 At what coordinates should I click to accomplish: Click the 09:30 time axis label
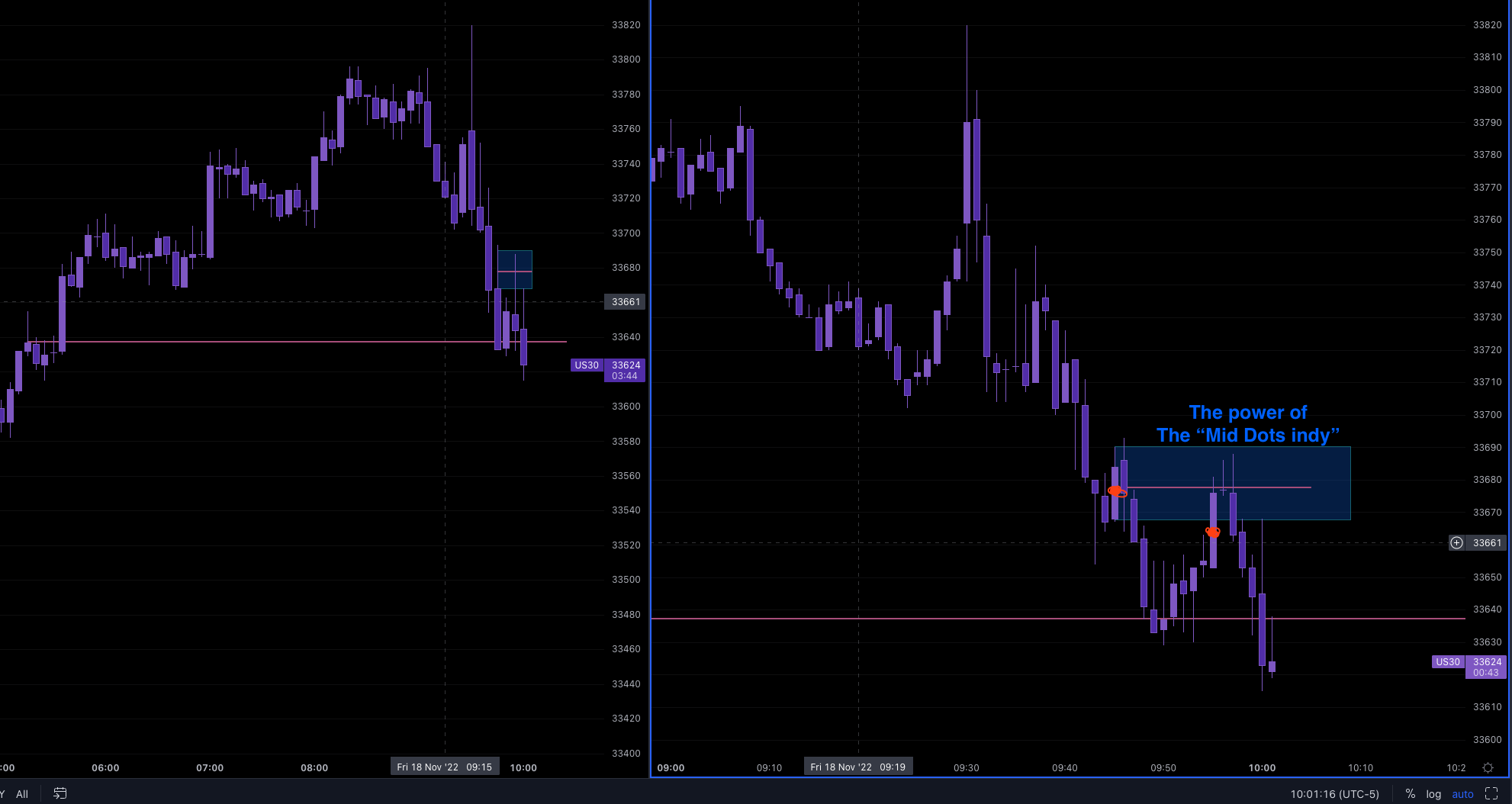coord(966,767)
